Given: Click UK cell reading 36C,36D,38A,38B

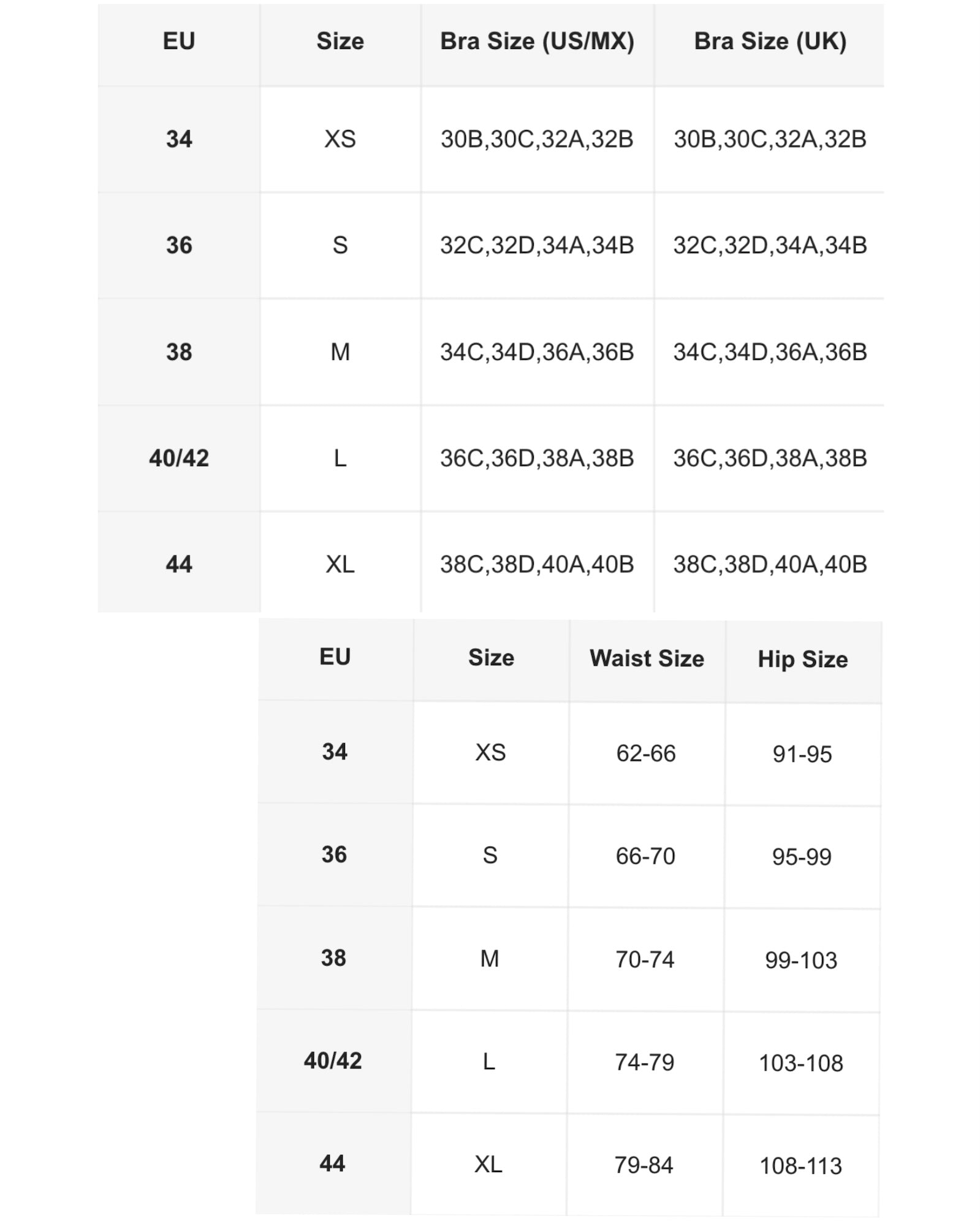Looking at the screenshot, I should pos(770,459).
